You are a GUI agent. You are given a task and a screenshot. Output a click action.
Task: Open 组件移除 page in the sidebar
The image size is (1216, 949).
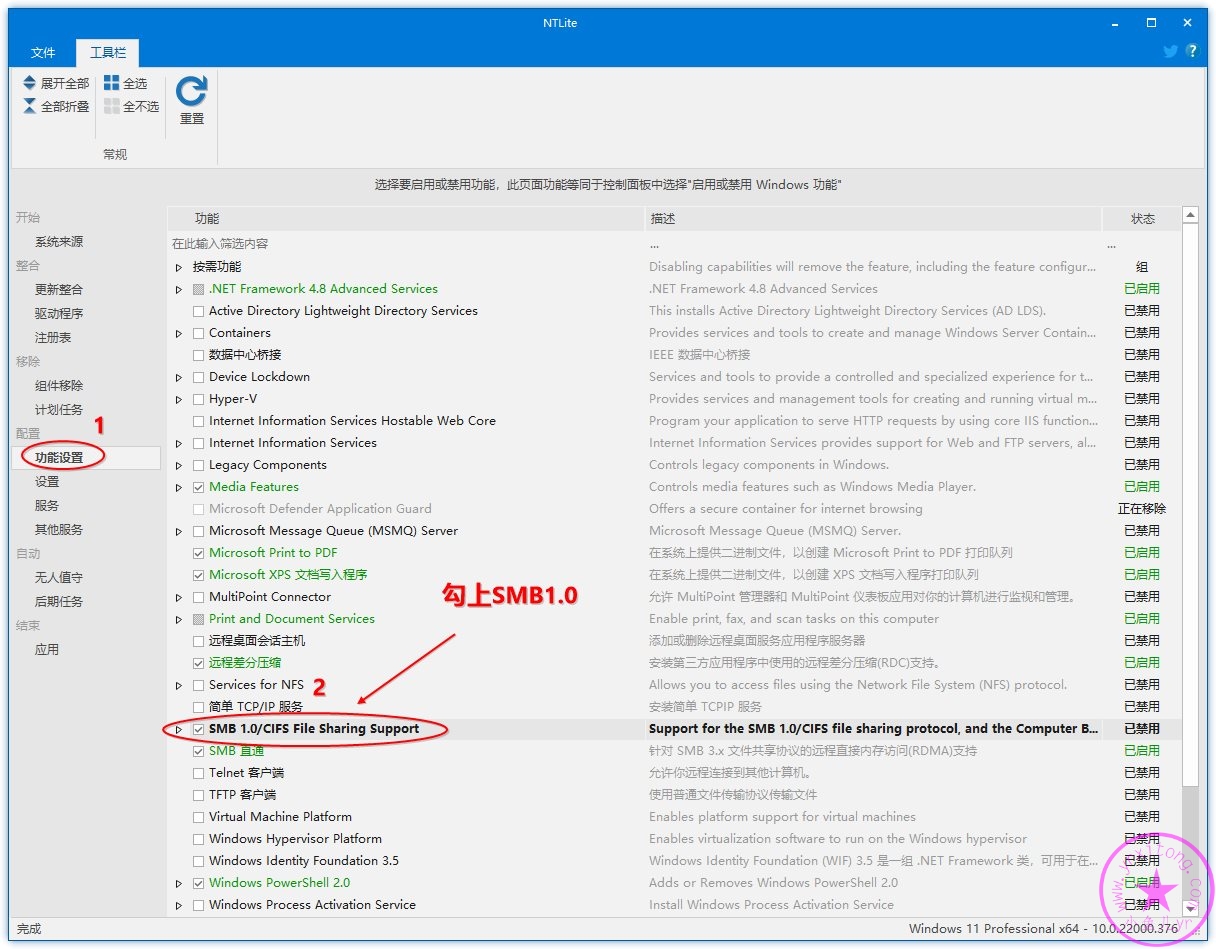(59, 386)
